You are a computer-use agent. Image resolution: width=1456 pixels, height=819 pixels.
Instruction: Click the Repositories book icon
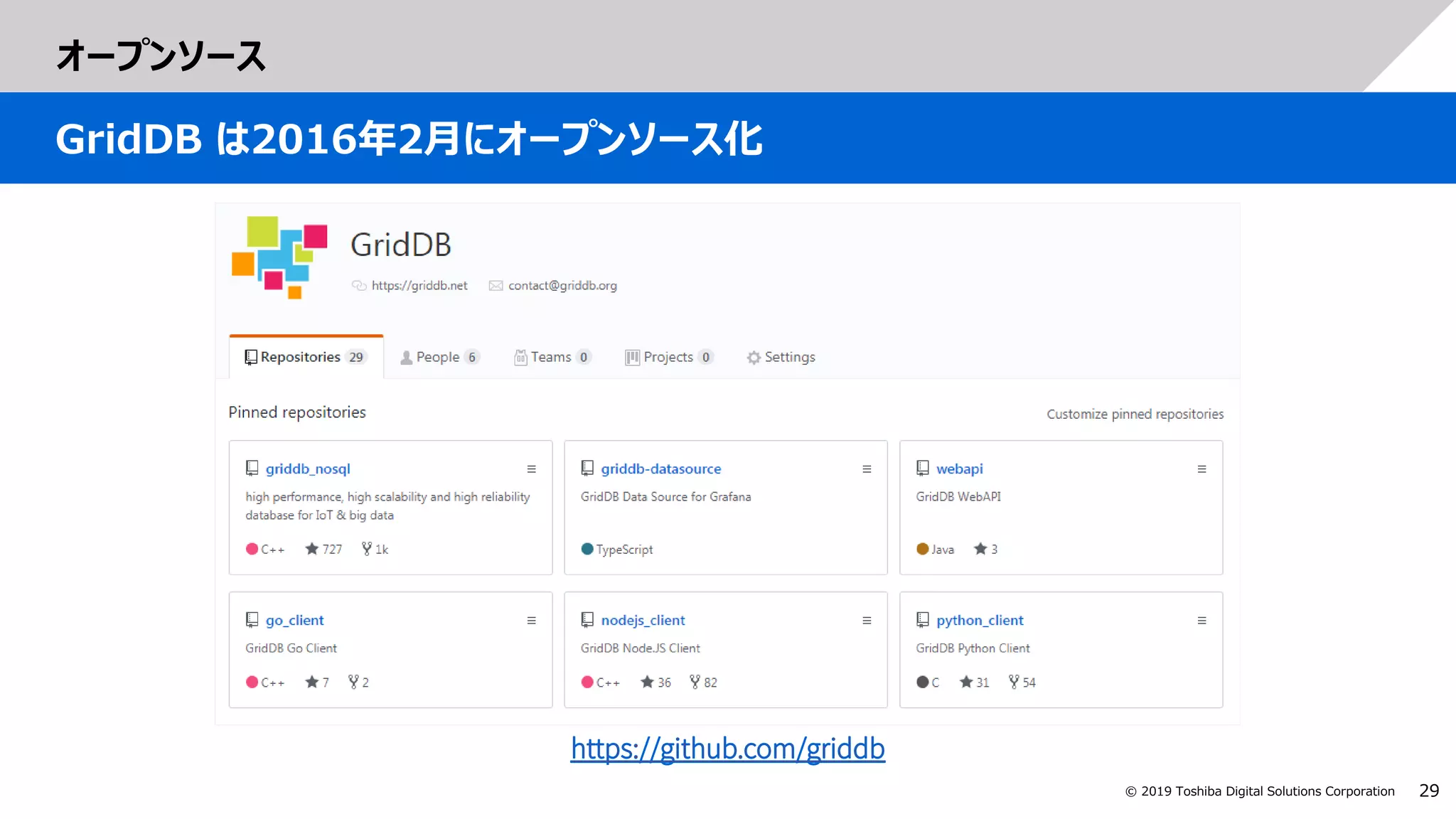[251, 357]
